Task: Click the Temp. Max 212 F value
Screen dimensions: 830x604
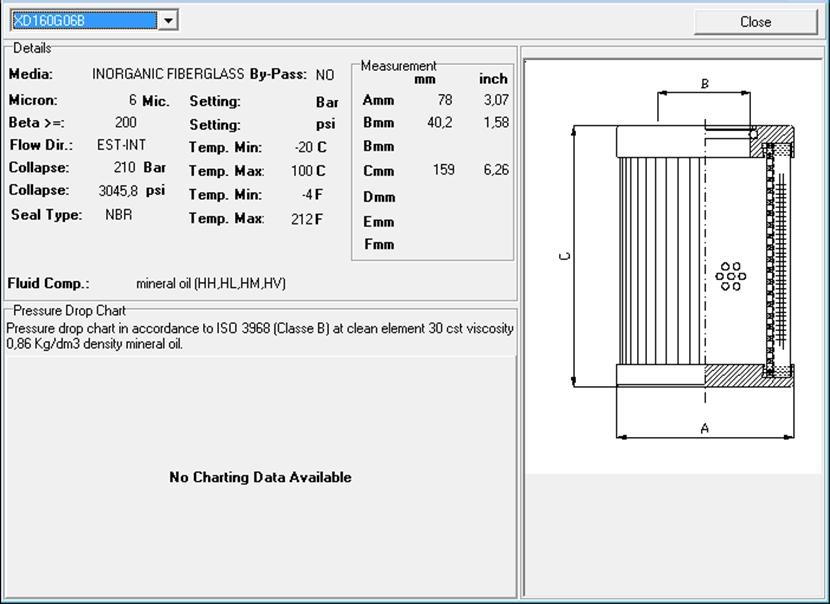Action: click(302, 219)
